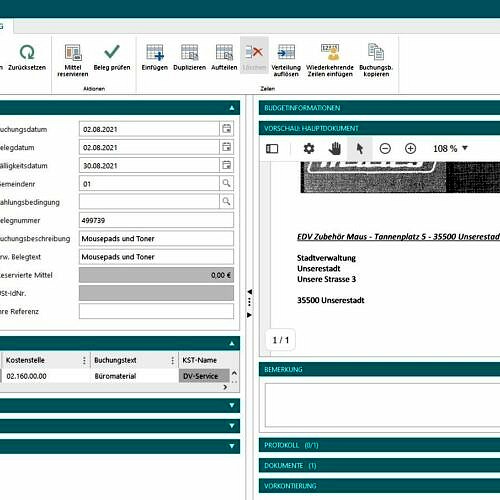Collapse the header data section
500x500 pixels.
click(232, 108)
